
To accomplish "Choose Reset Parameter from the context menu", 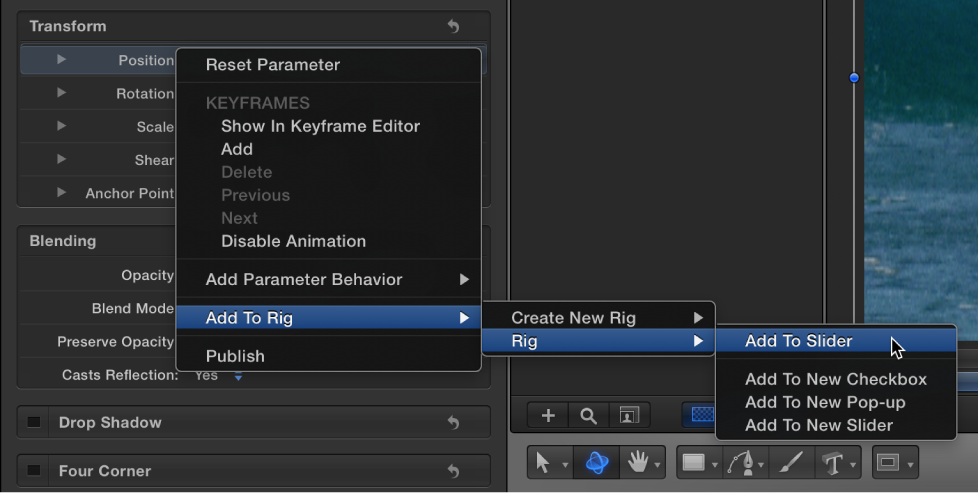I will pos(329,65).
